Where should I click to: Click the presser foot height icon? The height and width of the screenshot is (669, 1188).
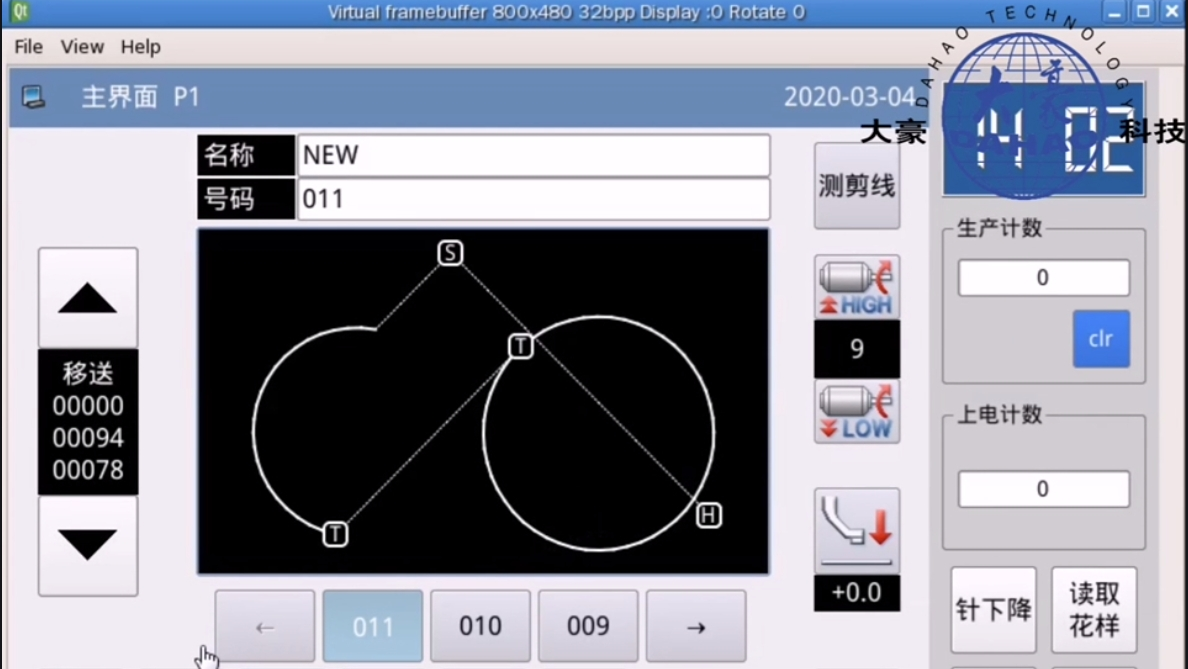pos(856,530)
